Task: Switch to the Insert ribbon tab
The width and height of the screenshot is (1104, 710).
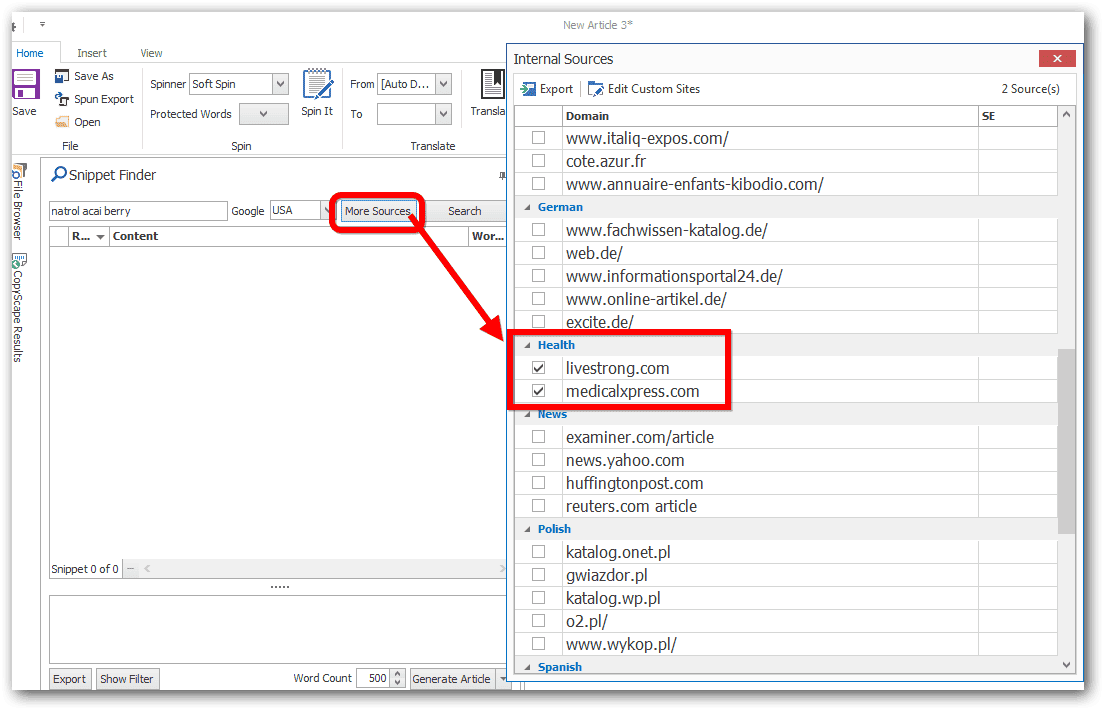Action: pos(92,53)
